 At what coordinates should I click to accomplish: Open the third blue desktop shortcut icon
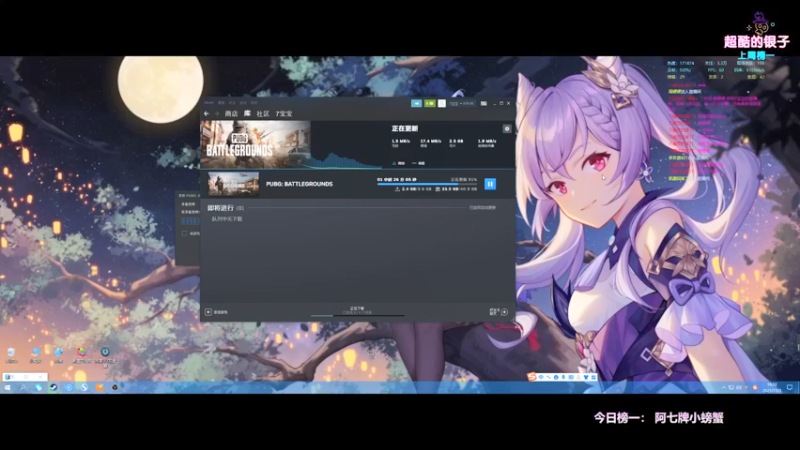59,354
